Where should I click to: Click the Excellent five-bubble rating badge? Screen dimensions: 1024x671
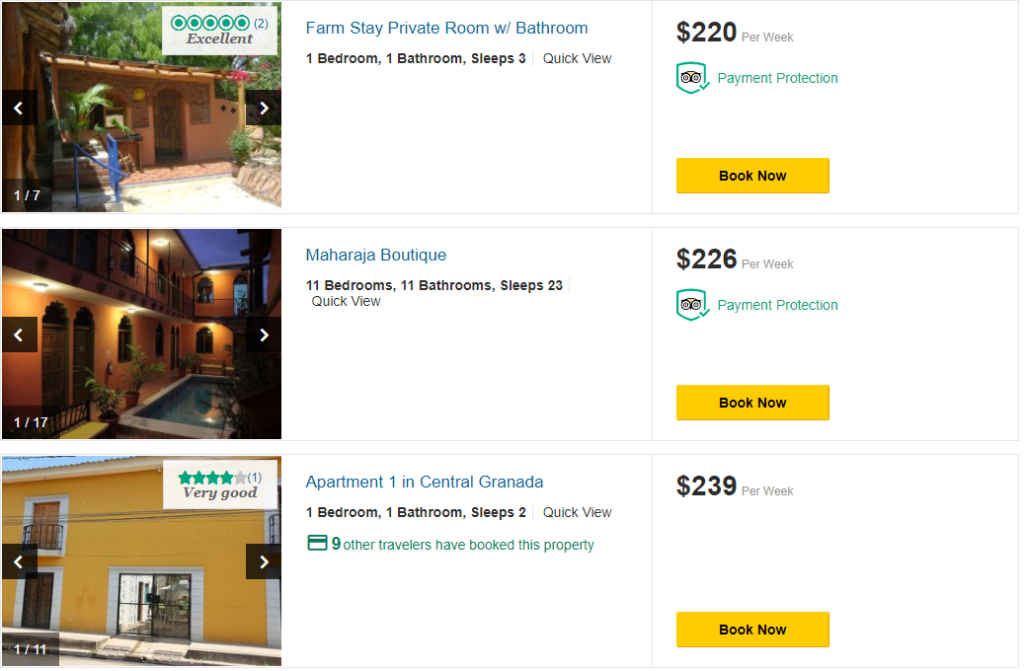coord(220,30)
